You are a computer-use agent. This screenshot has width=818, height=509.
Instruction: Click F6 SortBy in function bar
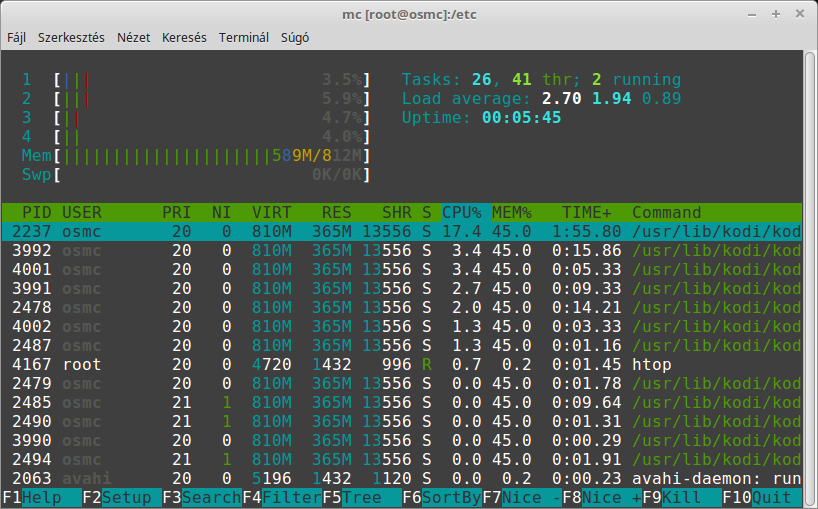[442, 498]
